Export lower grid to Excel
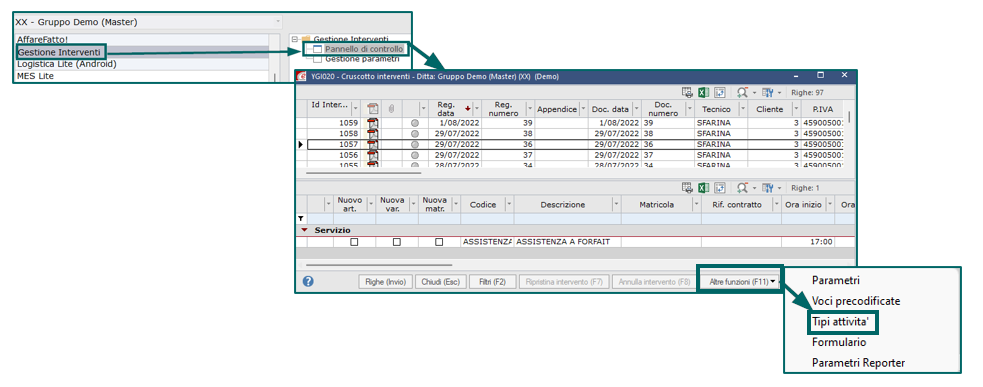This screenshot has width=983, height=387. 703,188
